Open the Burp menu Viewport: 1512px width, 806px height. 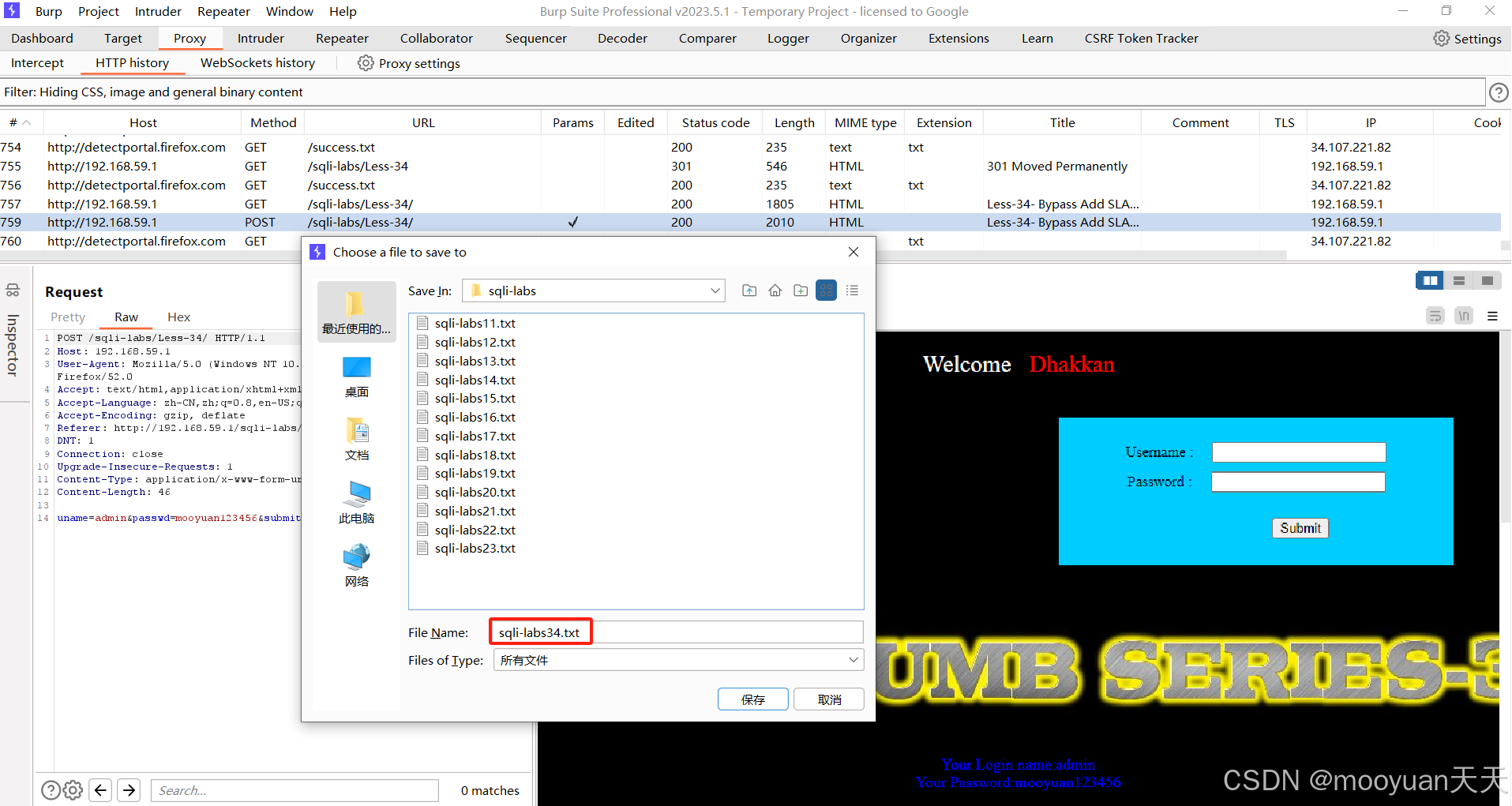pos(49,11)
